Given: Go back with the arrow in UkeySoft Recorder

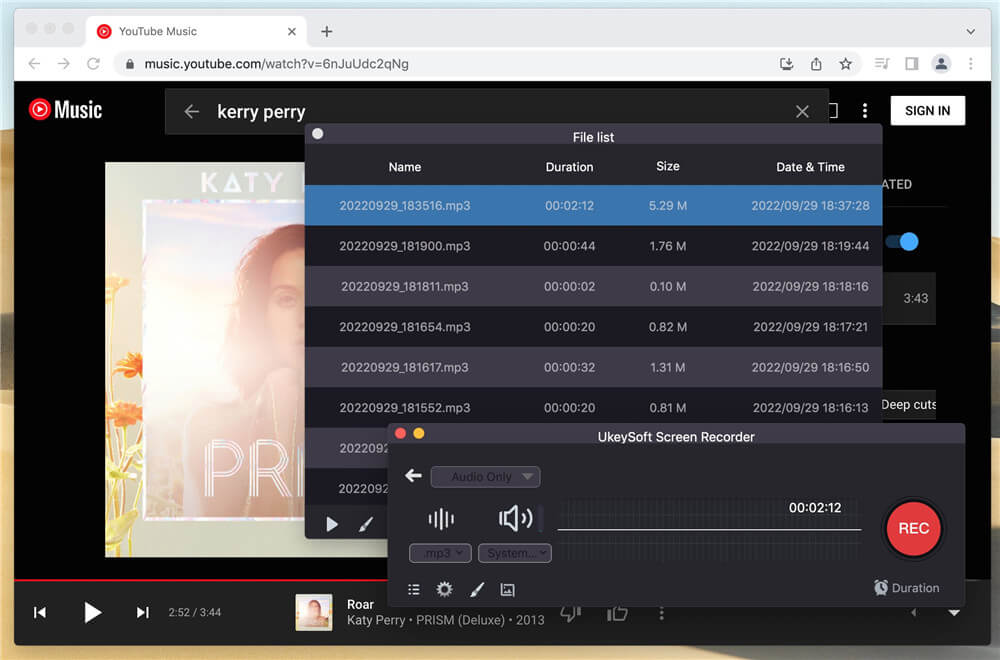Looking at the screenshot, I should [x=413, y=476].
